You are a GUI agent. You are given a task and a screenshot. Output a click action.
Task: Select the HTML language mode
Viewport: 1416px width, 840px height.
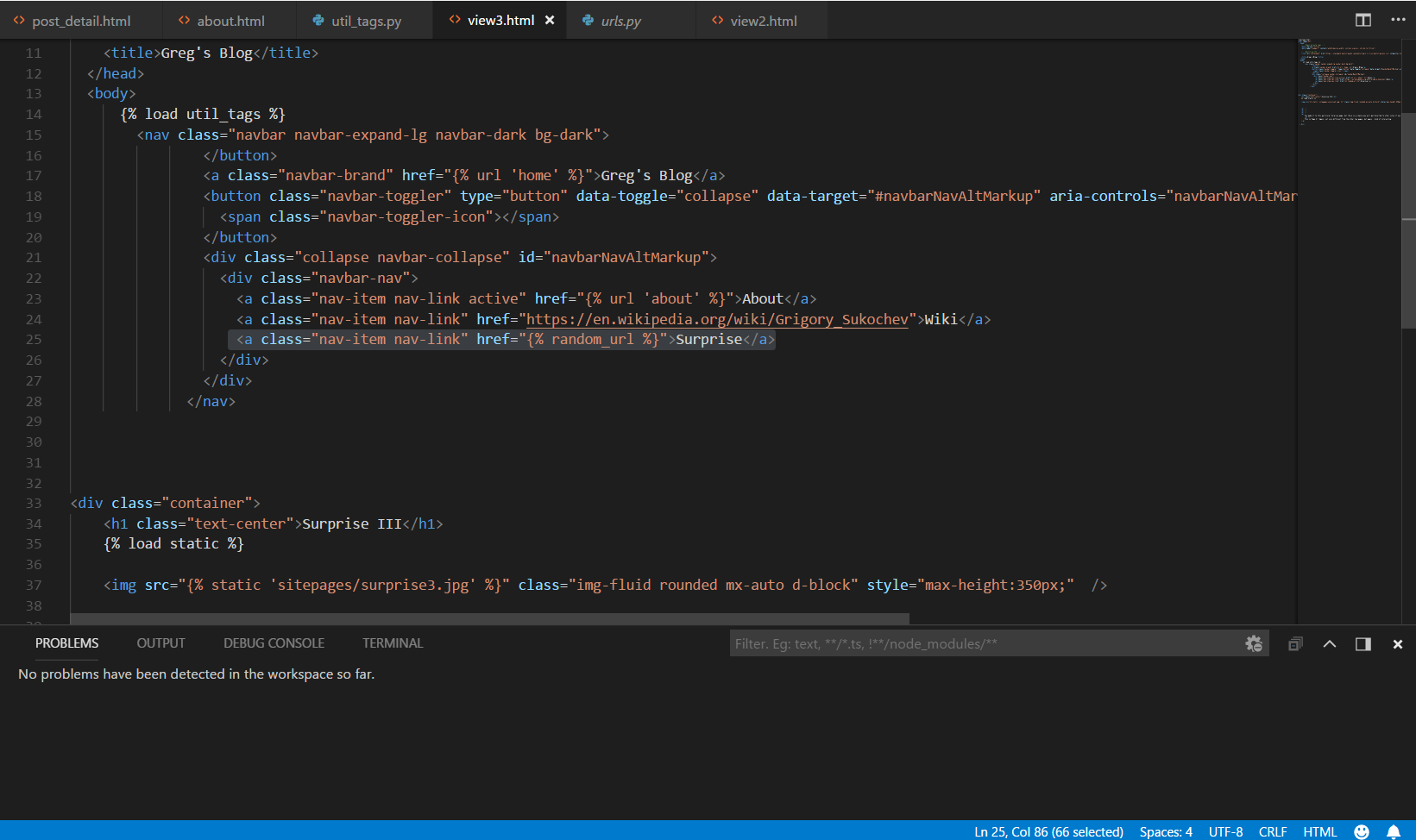(1319, 831)
